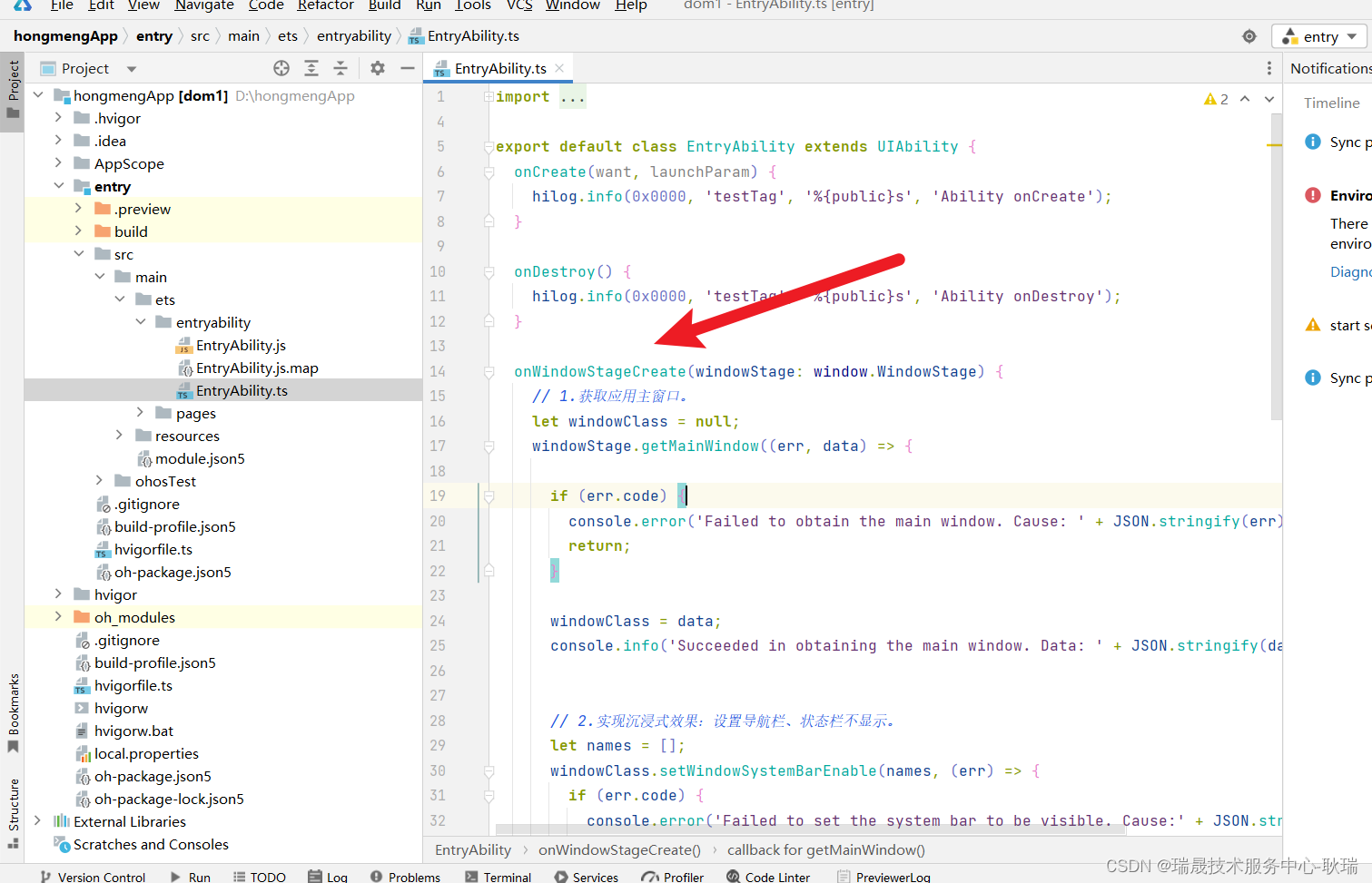Click callback for getMainWindow() breadcrumb
Viewport: 1372px width, 883px height.
coord(825,850)
